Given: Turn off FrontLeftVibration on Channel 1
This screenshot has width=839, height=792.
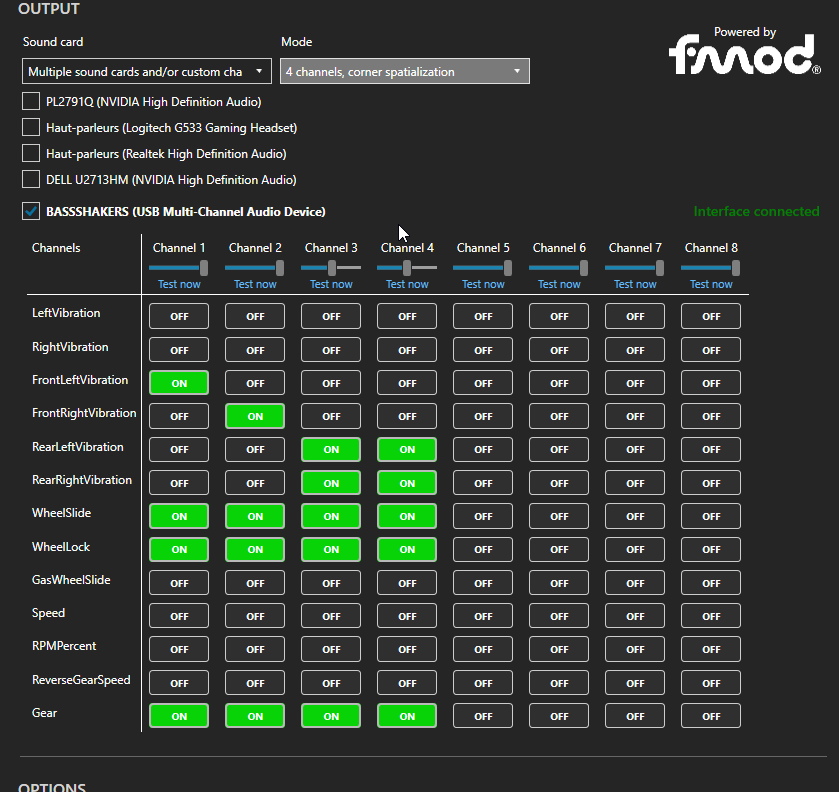Looking at the screenshot, I should coord(179,383).
